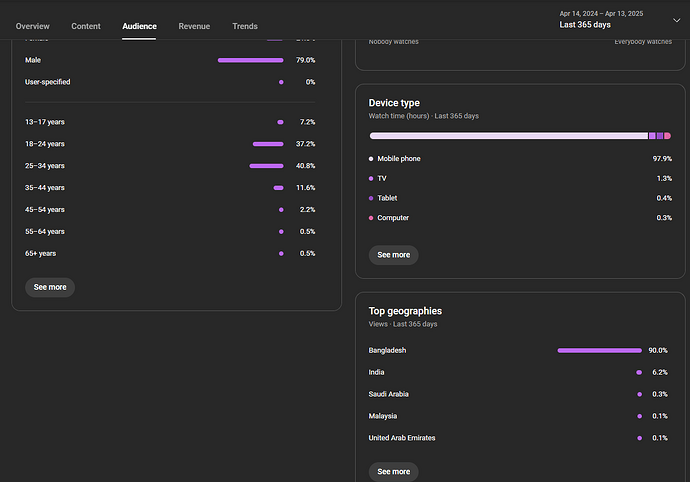Go to the Revenue tab

tap(194, 26)
